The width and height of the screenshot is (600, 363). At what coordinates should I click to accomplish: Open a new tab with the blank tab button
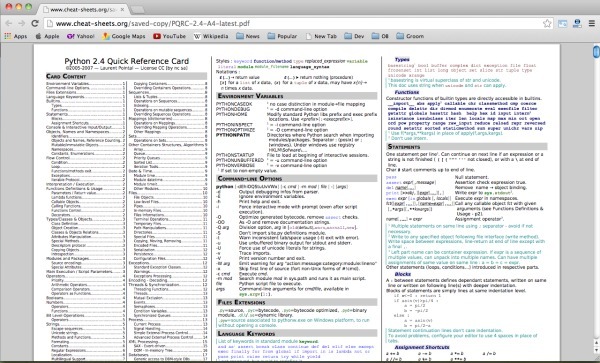click(x=137, y=9)
